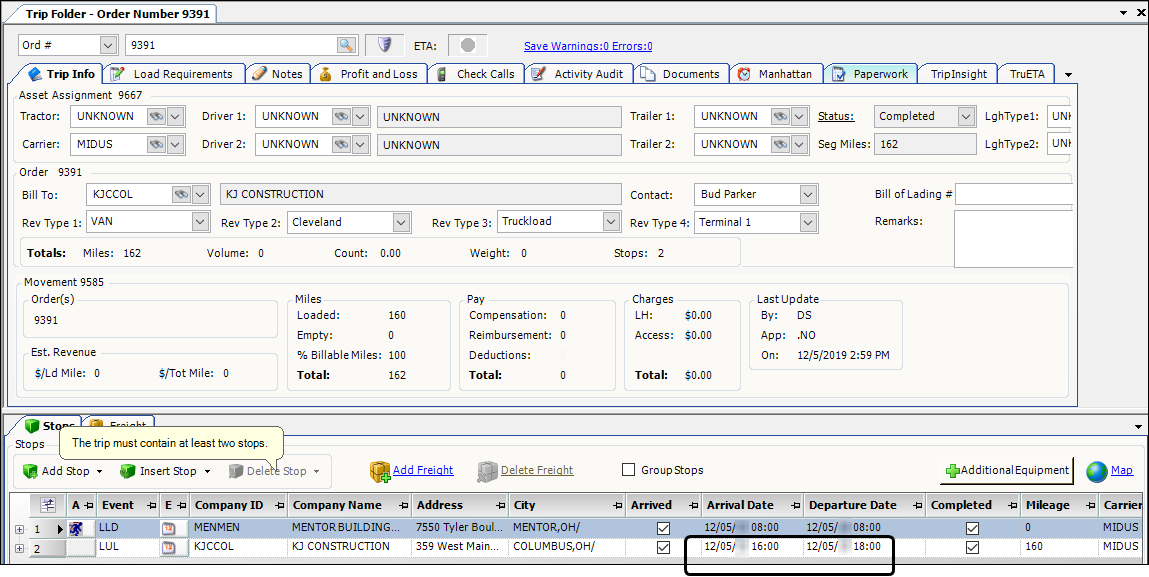
Task: Click the Tractor field binoculars lookup icon
Action: point(156,117)
